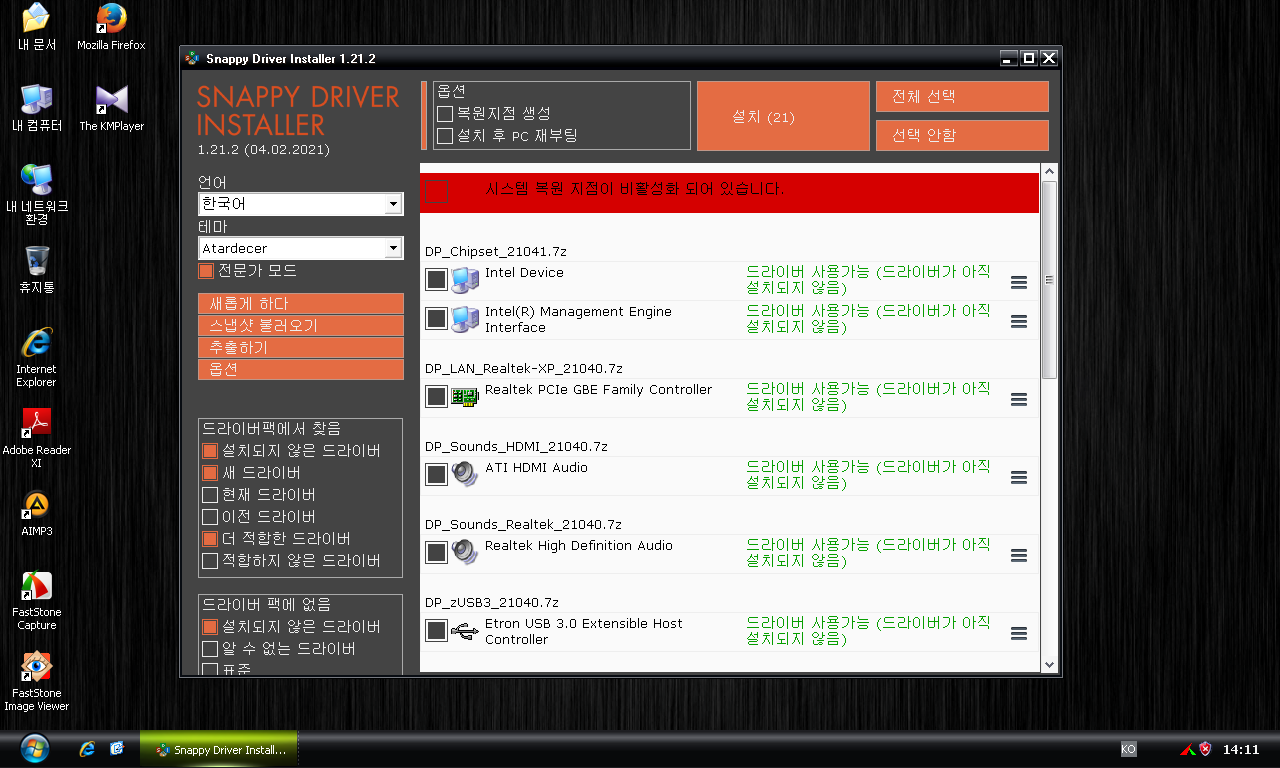
Task: Open Realtek PCIe GBE controller row menu
Action: [1019, 400]
